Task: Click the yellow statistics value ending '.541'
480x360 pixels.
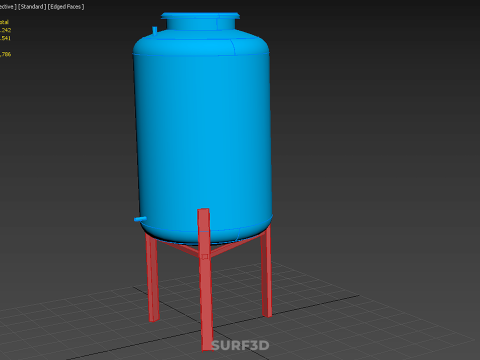Action: click(x=5, y=38)
